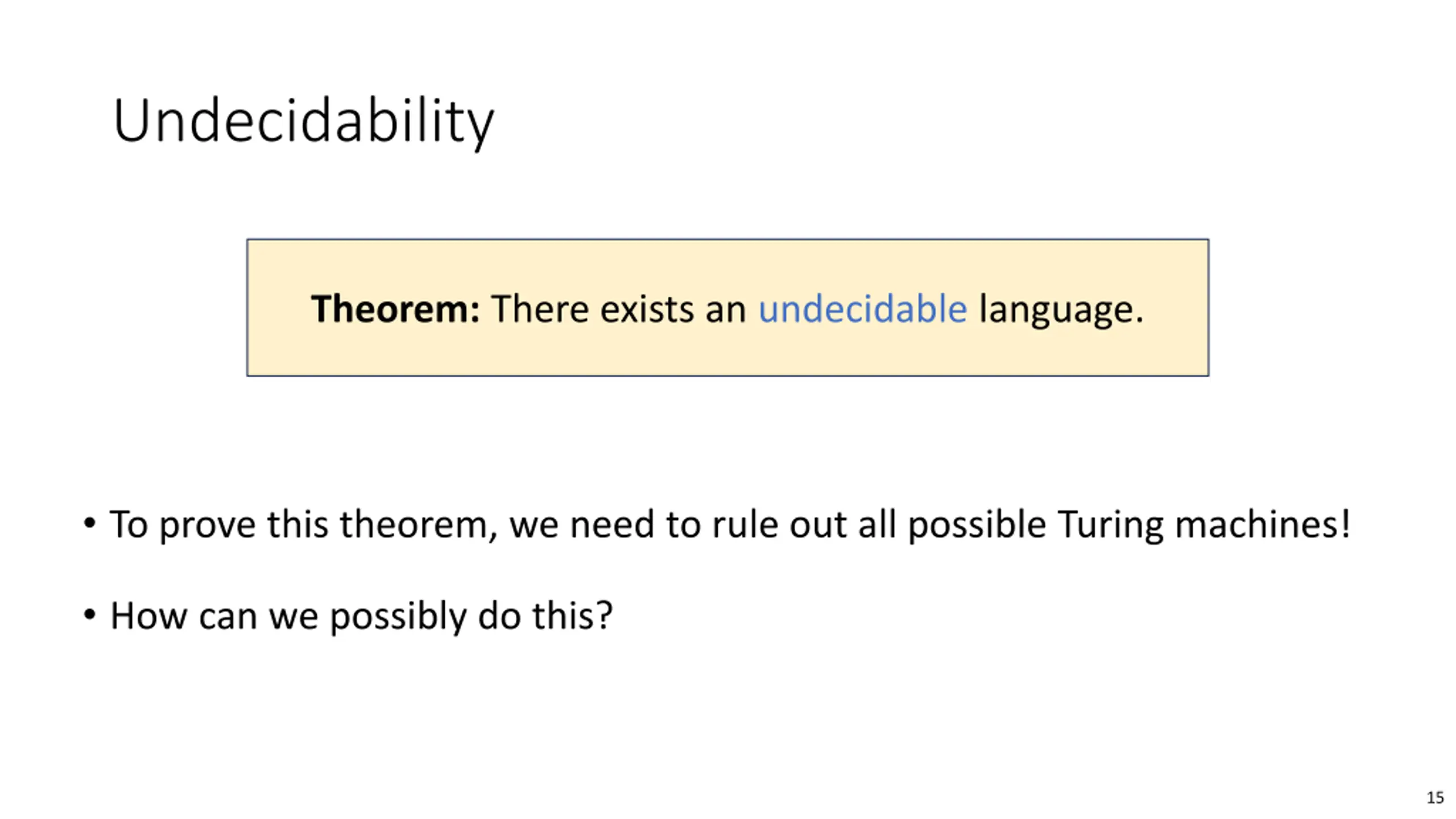Click the bullet dot before "How can"

[89, 614]
